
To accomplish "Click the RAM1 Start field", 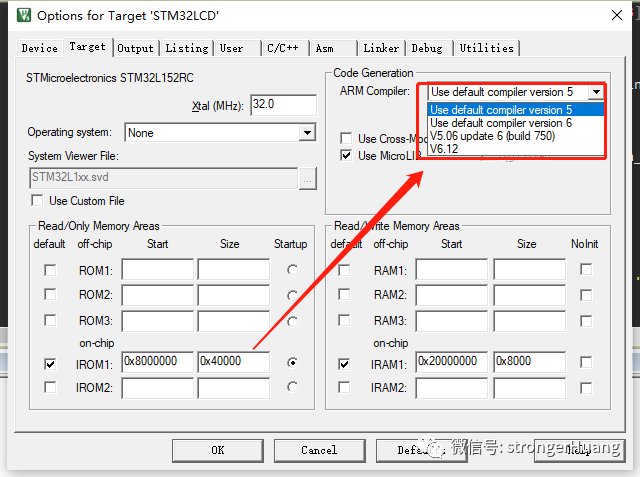I will coord(452,269).
